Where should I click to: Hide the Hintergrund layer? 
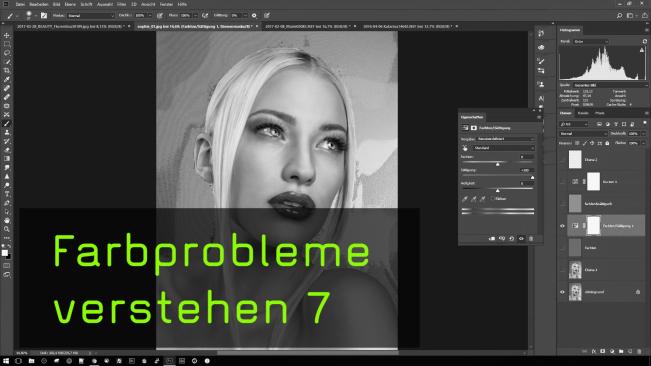[x=563, y=292]
